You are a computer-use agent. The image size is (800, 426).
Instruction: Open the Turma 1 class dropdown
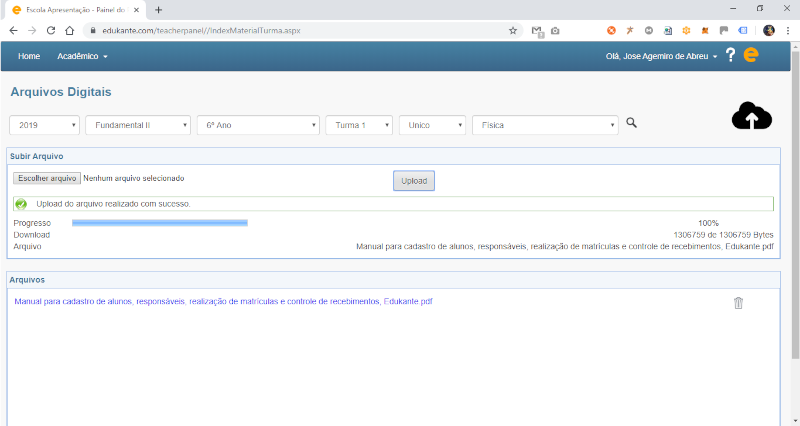pos(359,125)
